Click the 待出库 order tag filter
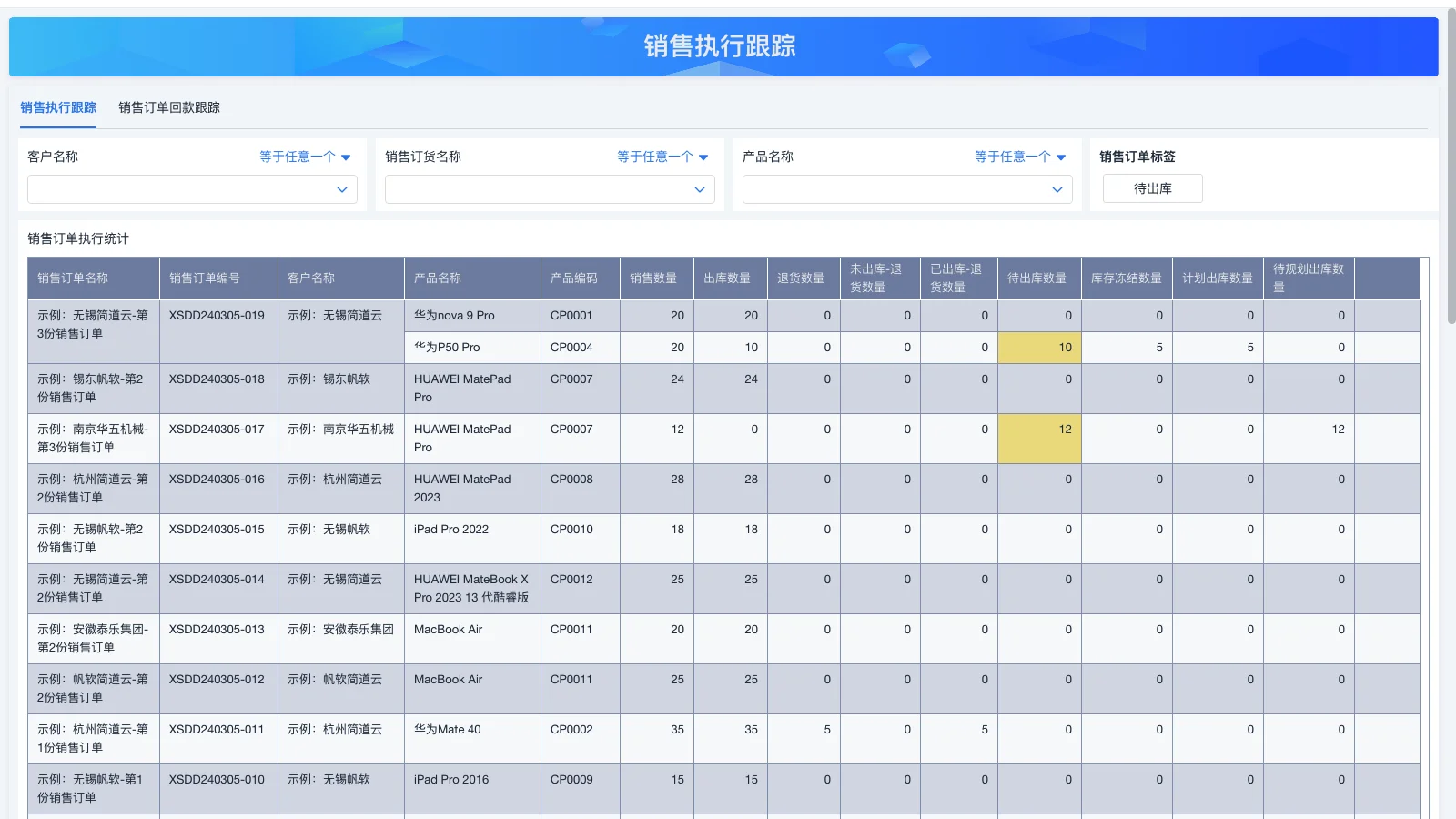1456x819 pixels. click(x=1152, y=188)
